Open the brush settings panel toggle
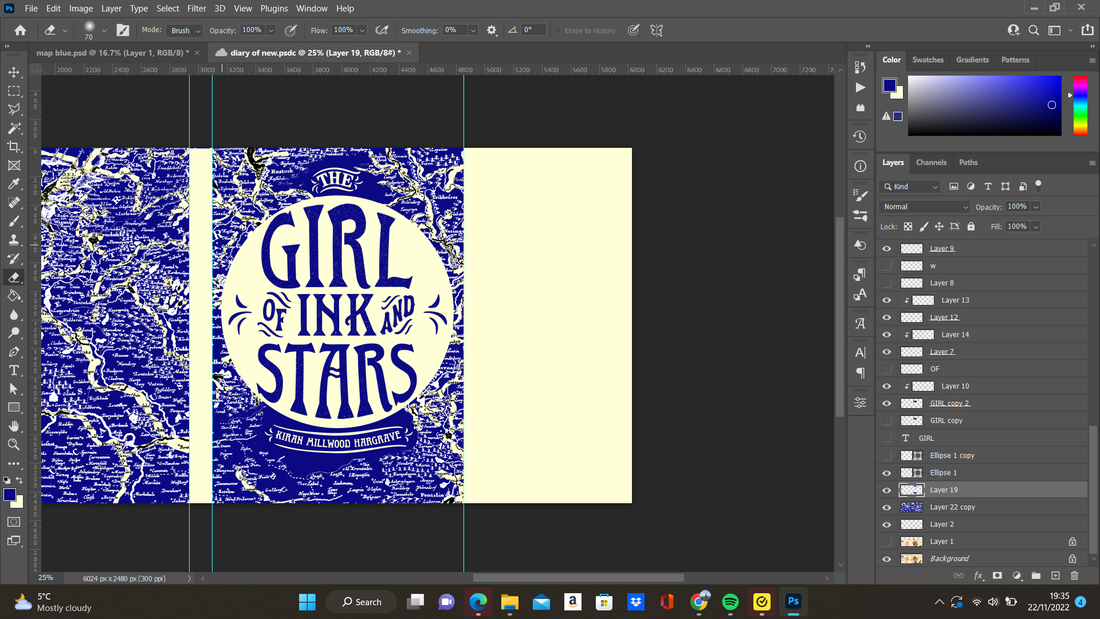Screen dimensions: 1100x619 click(x=123, y=30)
